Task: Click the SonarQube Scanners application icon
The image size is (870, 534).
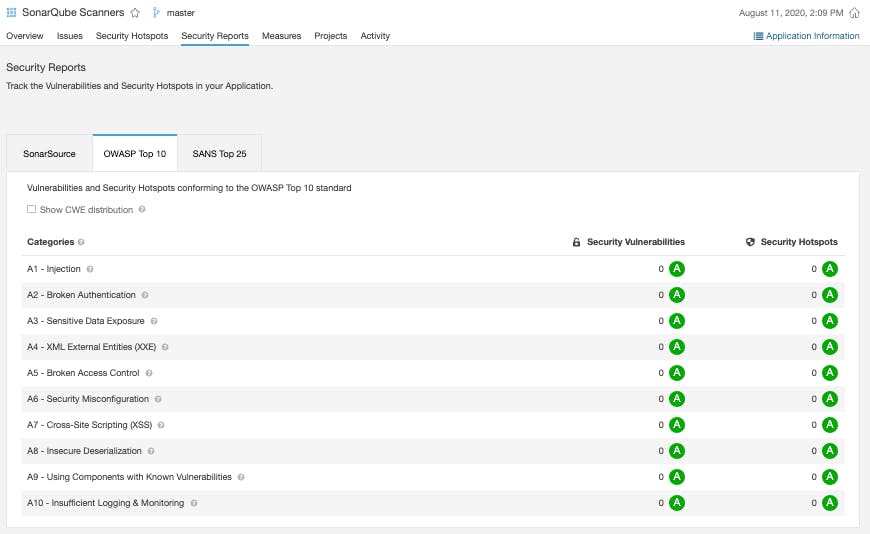Action: click(11, 12)
